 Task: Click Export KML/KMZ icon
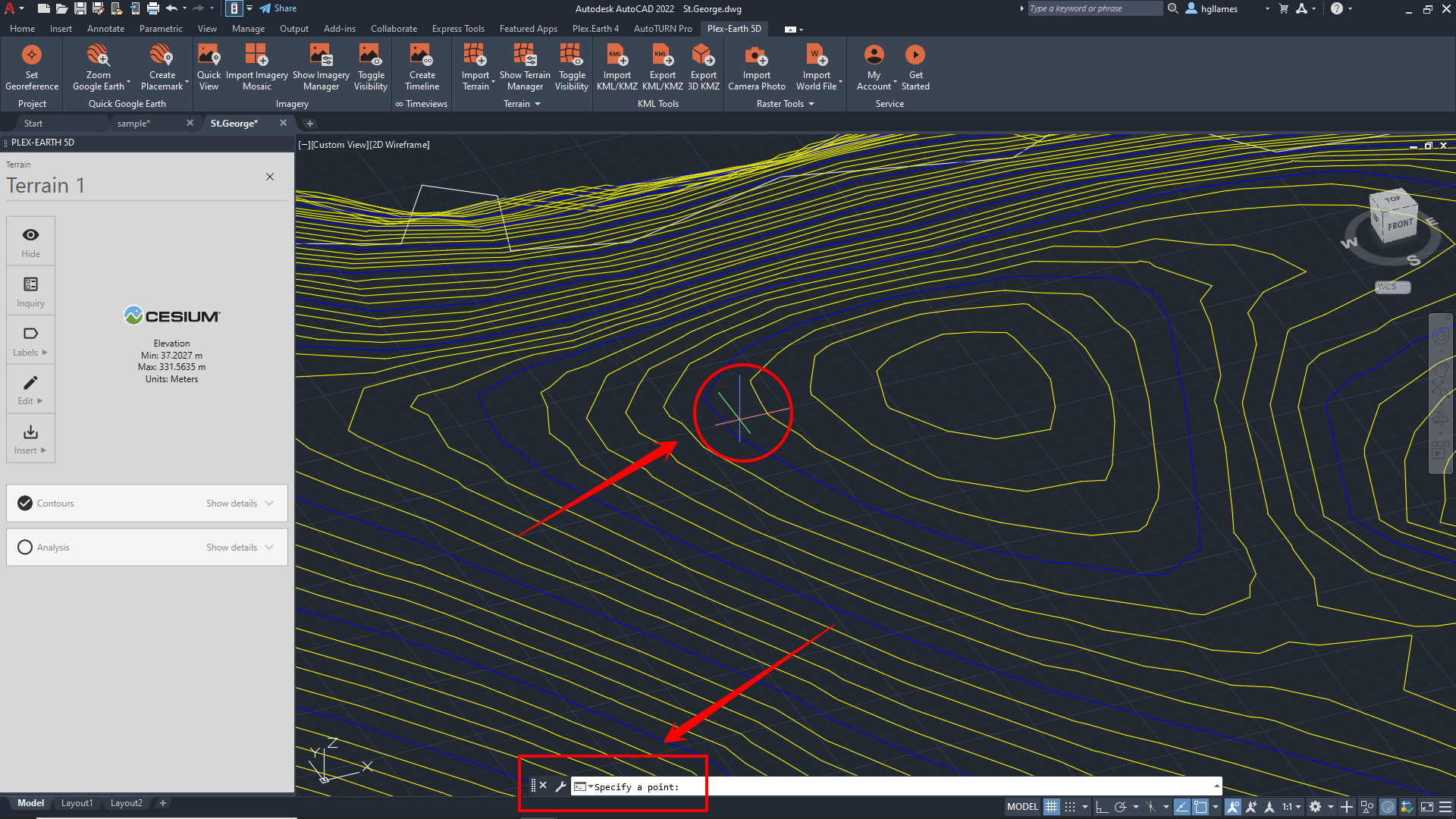663,55
